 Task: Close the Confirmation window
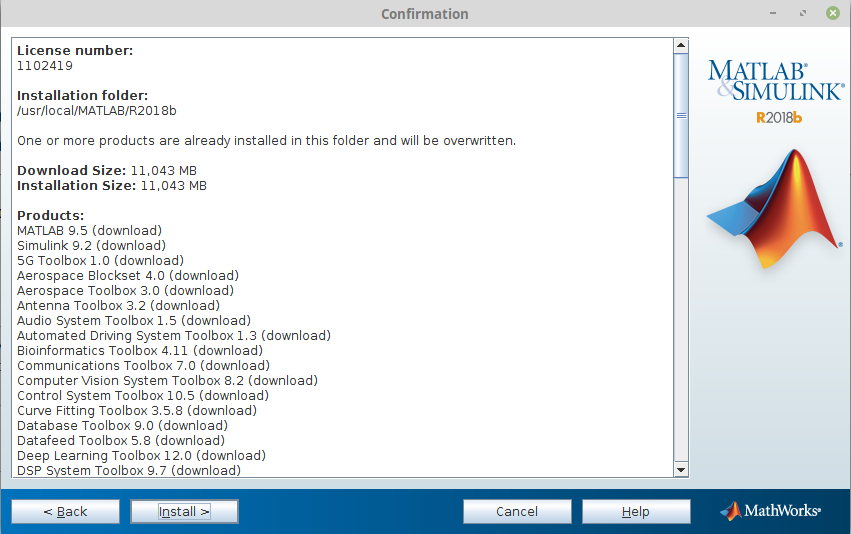(832, 14)
